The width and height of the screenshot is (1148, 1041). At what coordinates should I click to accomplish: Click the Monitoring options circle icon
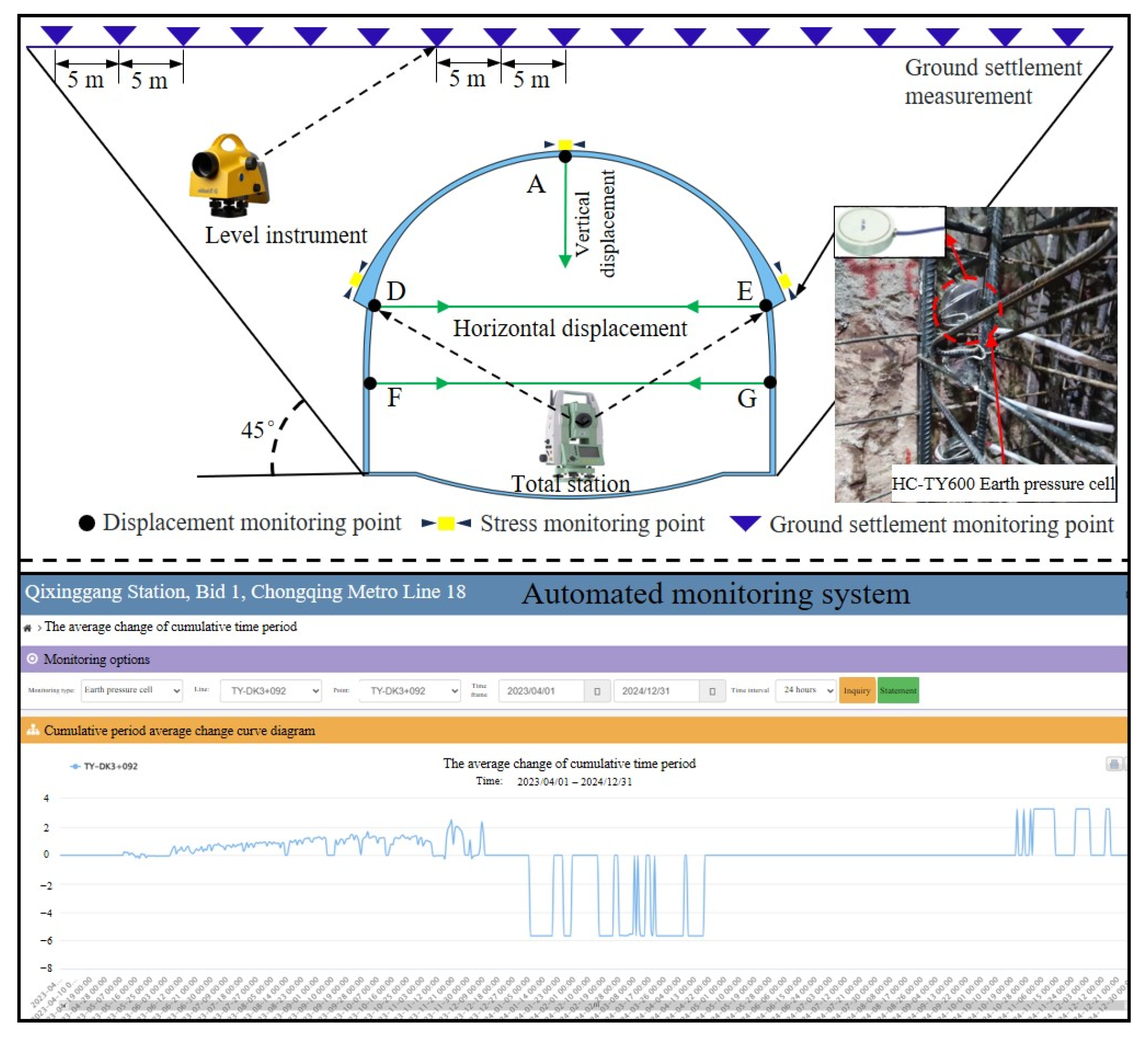32,658
